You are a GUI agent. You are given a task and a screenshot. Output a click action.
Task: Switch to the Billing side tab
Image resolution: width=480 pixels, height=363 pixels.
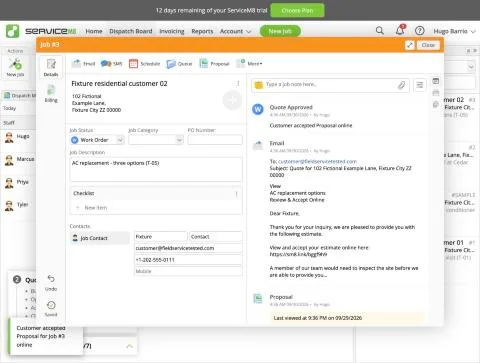click(x=51, y=93)
